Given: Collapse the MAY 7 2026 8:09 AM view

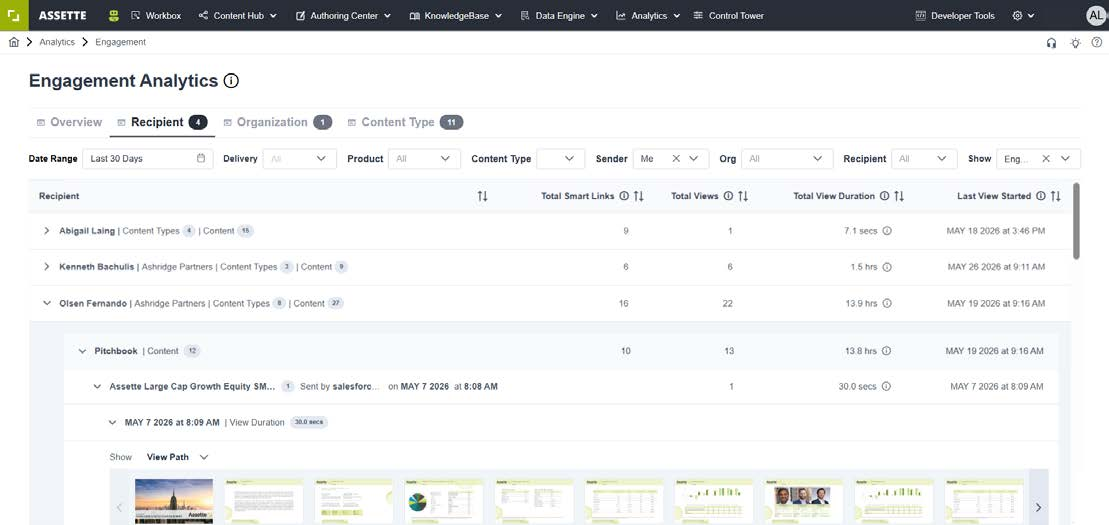Looking at the screenshot, I should [112, 422].
